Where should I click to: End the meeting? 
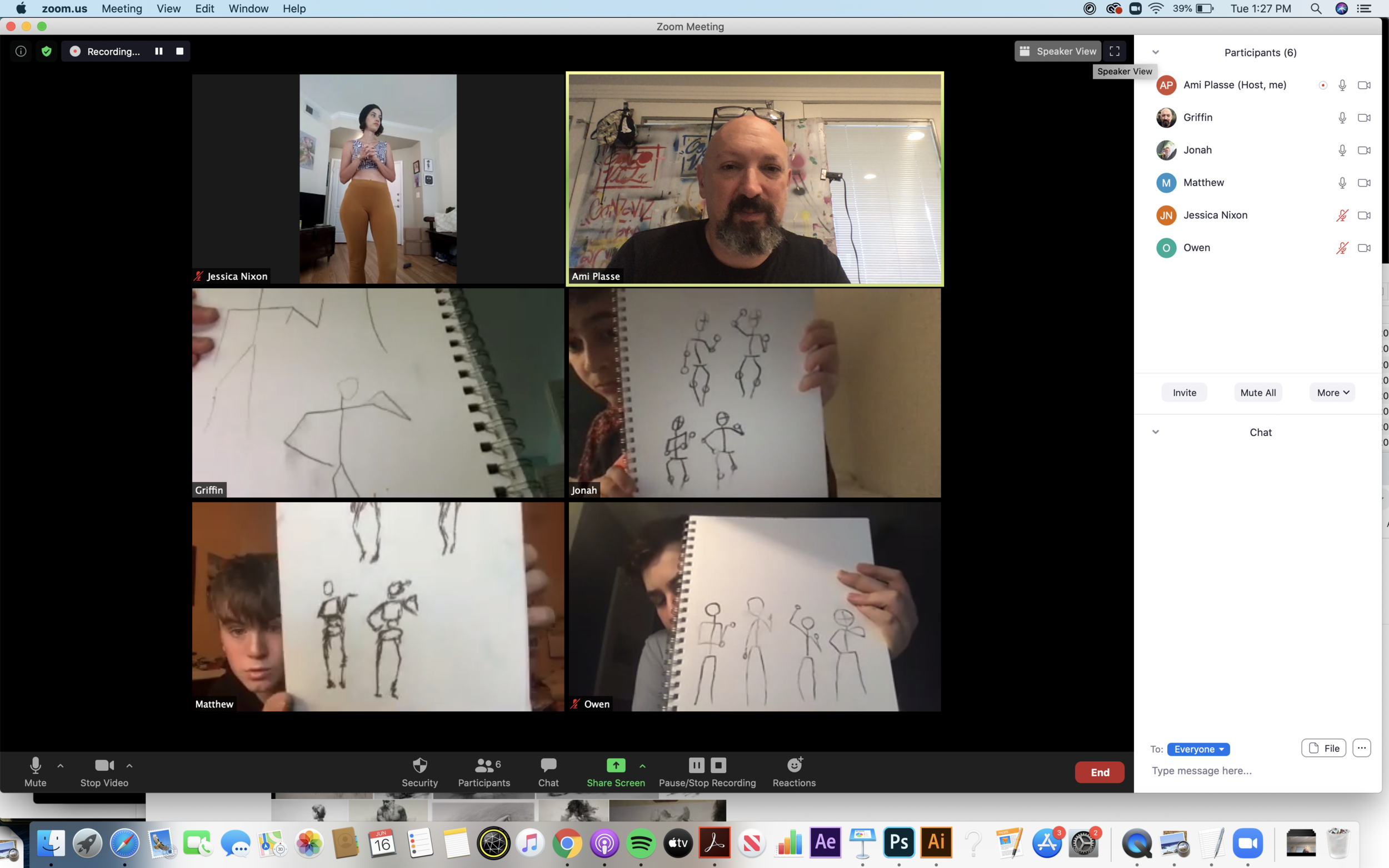tap(1100, 772)
